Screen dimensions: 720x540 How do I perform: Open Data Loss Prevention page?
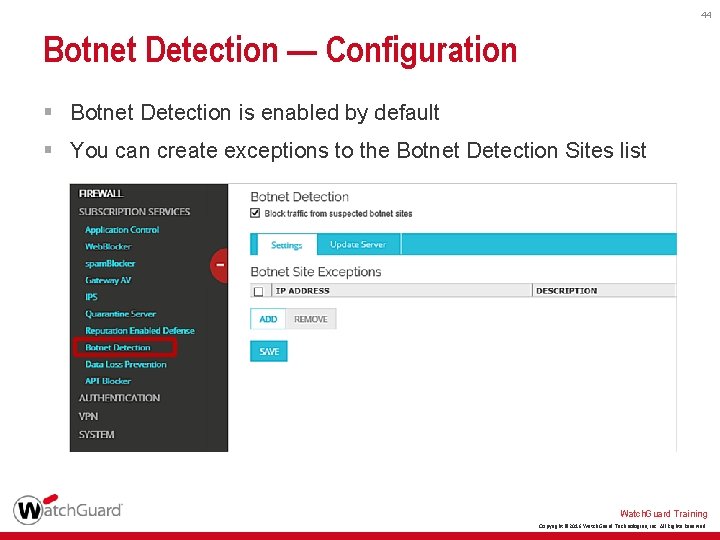(126, 365)
